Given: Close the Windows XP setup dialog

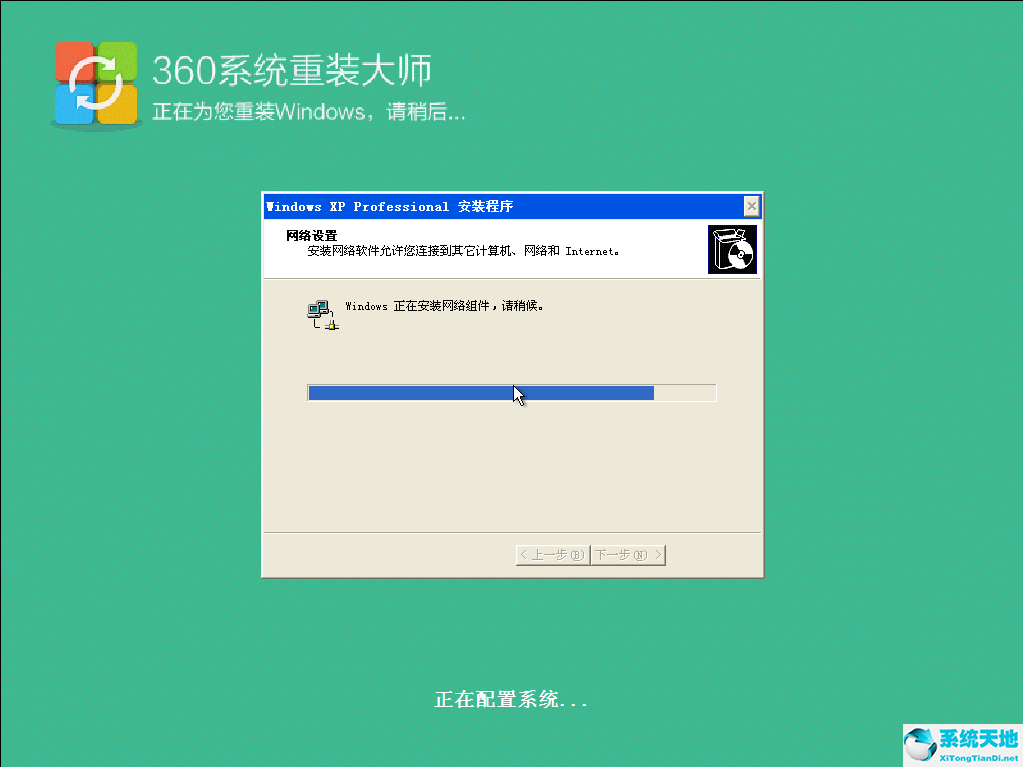Looking at the screenshot, I should [x=751, y=206].
